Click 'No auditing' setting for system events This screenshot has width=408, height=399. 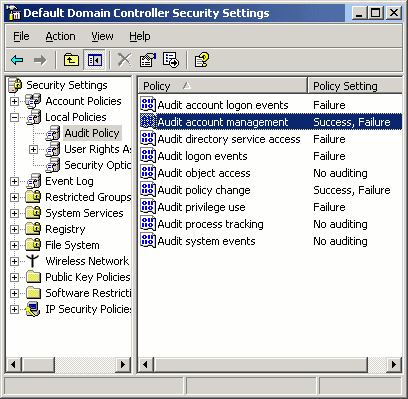tap(340, 241)
